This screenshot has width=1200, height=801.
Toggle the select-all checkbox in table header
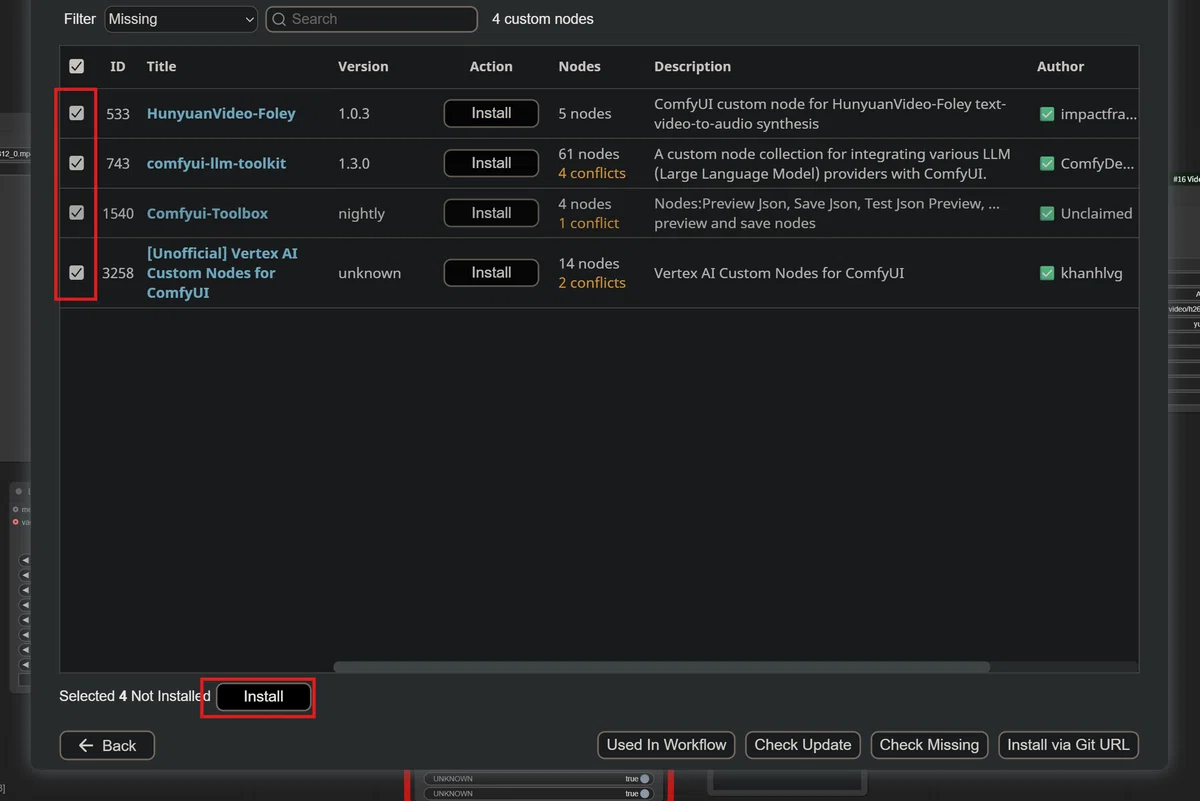click(x=77, y=66)
